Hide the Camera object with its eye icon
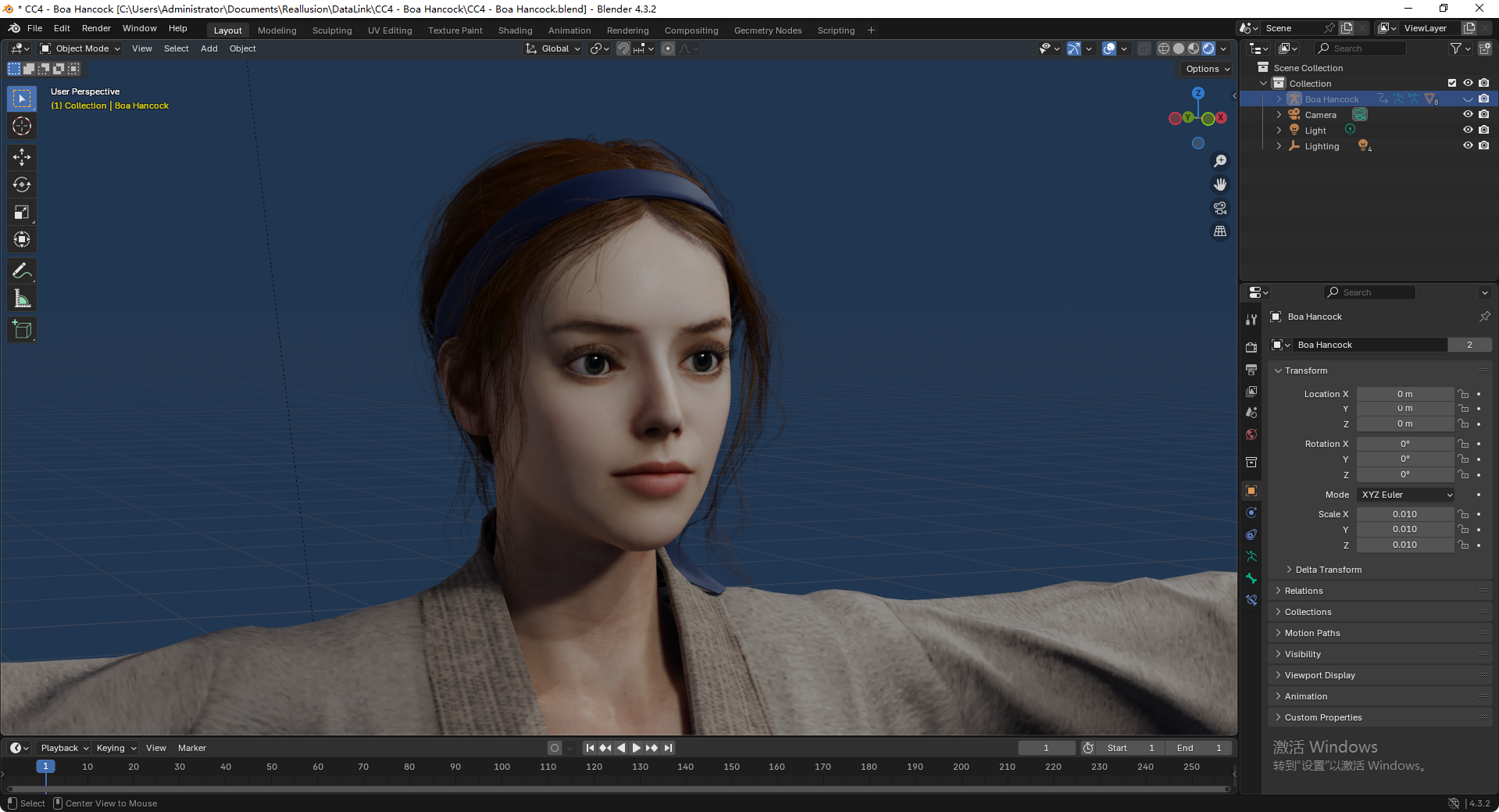Image resolution: width=1499 pixels, height=812 pixels. click(1468, 114)
